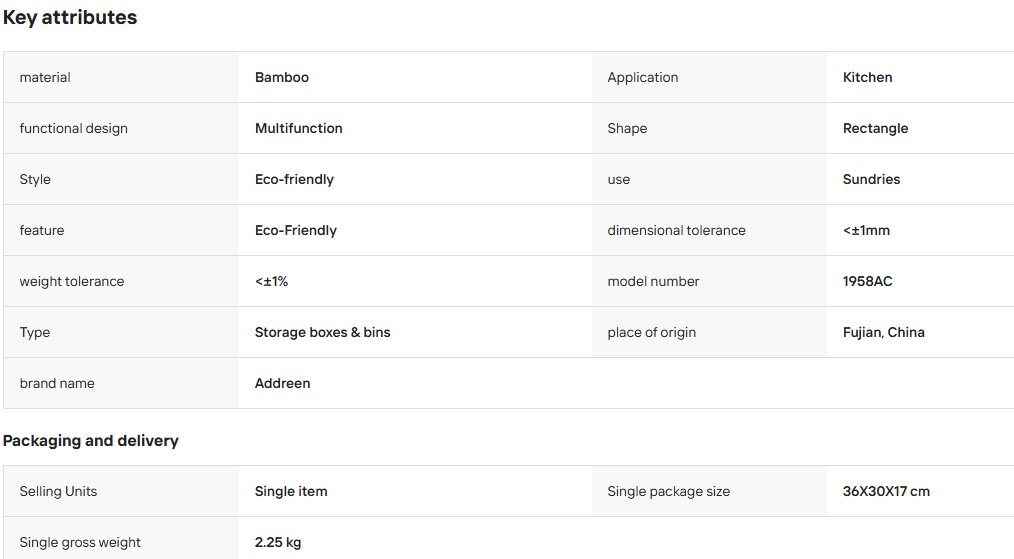Viewport: 1014px width, 559px height.
Task: Click the Key attributes heading
Action: tap(70, 17)
